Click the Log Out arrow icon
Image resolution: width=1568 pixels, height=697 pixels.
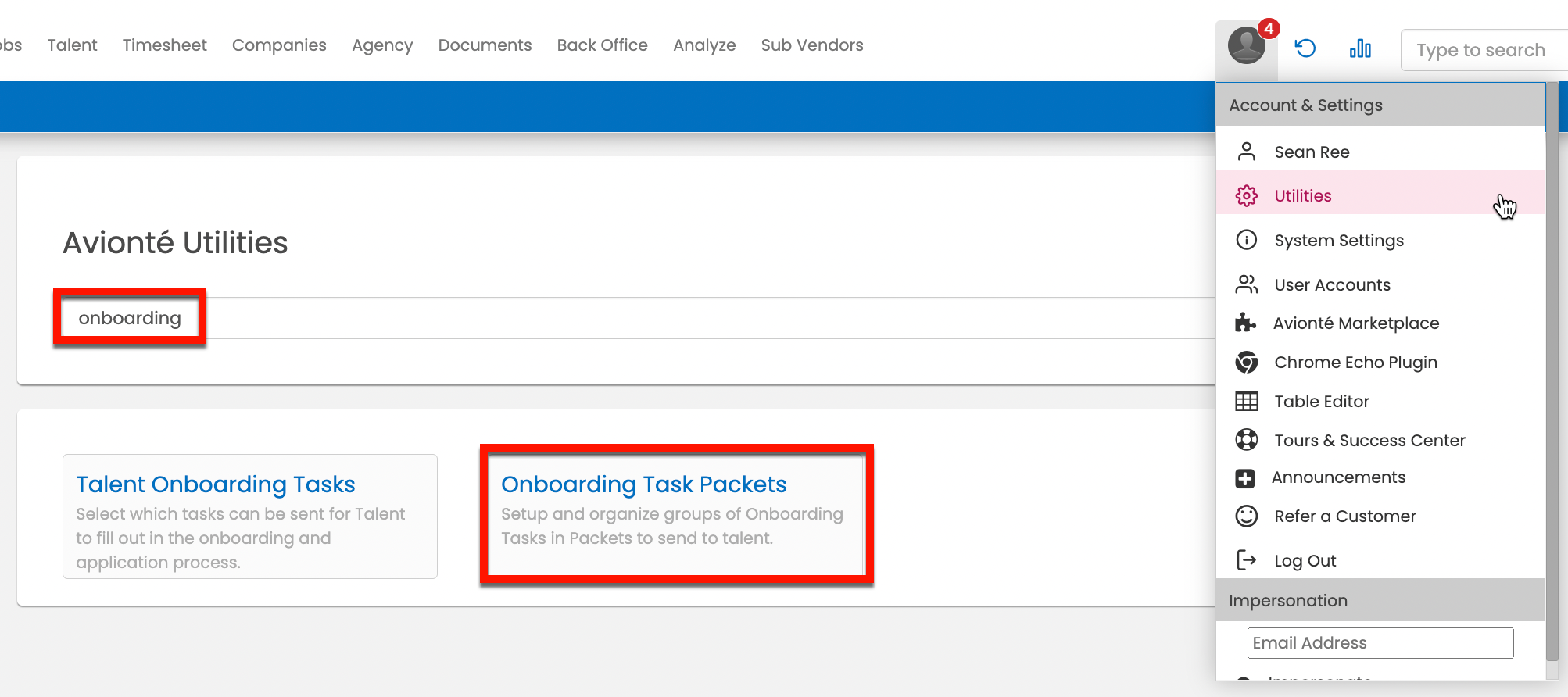(x=1246, y=560)
